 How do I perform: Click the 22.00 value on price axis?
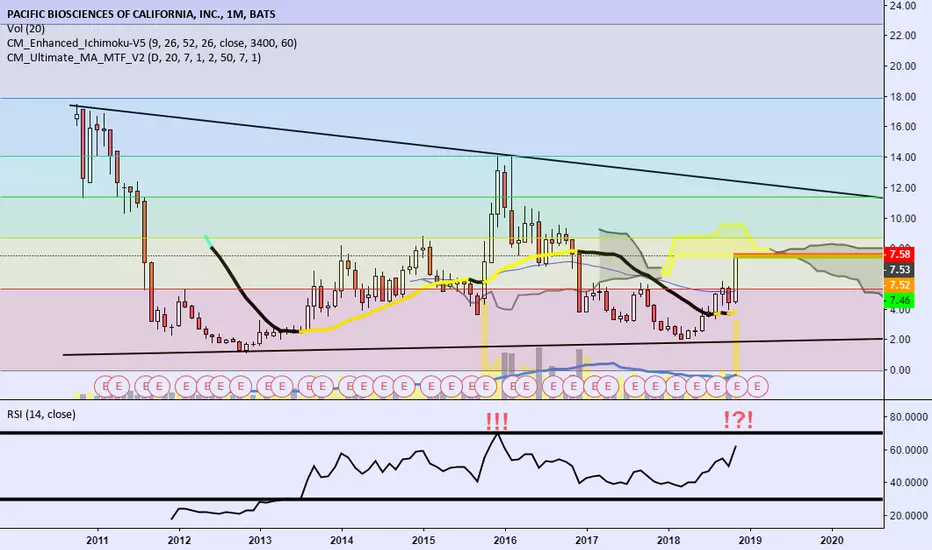(903, 36)
